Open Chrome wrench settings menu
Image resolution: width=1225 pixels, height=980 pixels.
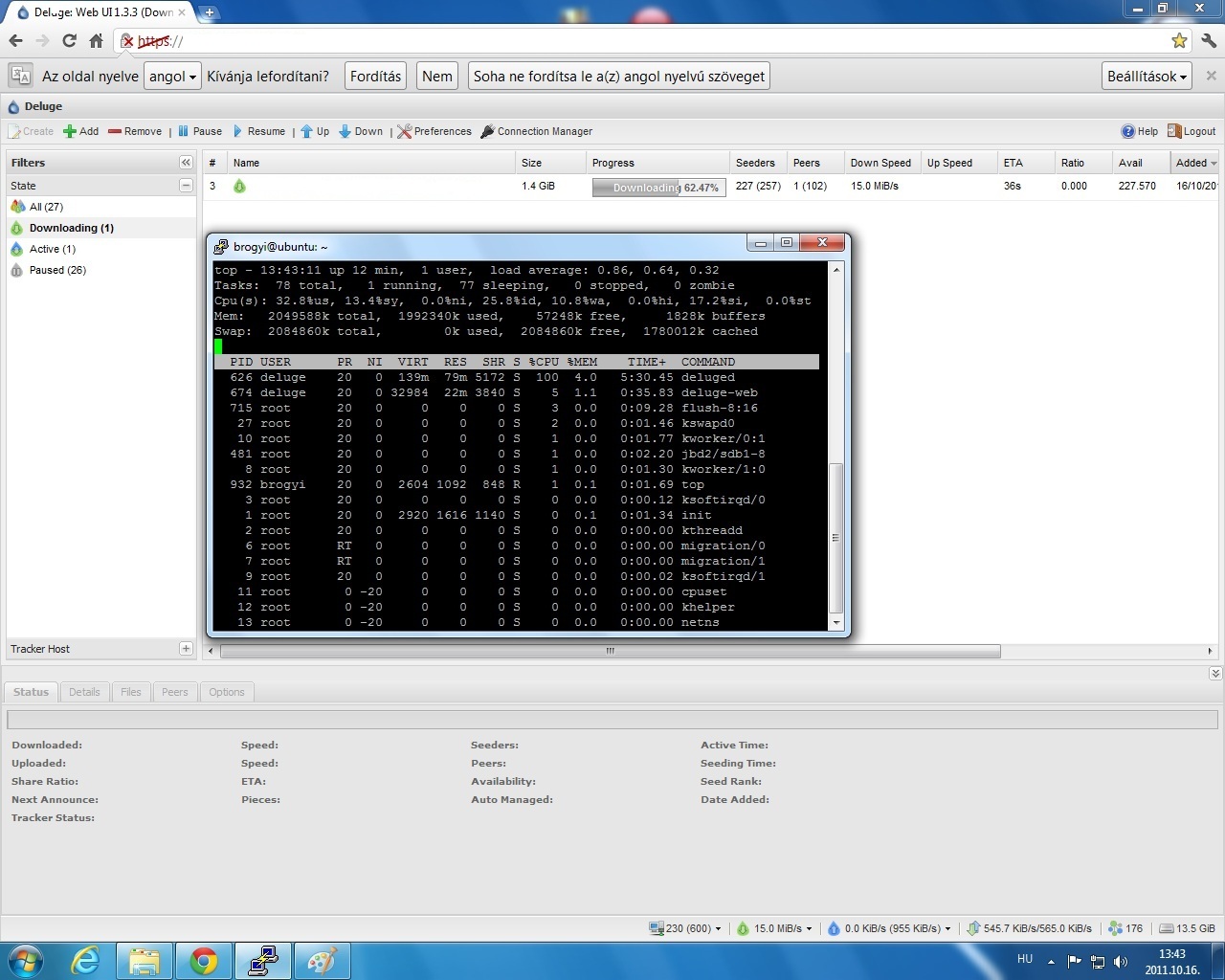tap(1208, 41)
